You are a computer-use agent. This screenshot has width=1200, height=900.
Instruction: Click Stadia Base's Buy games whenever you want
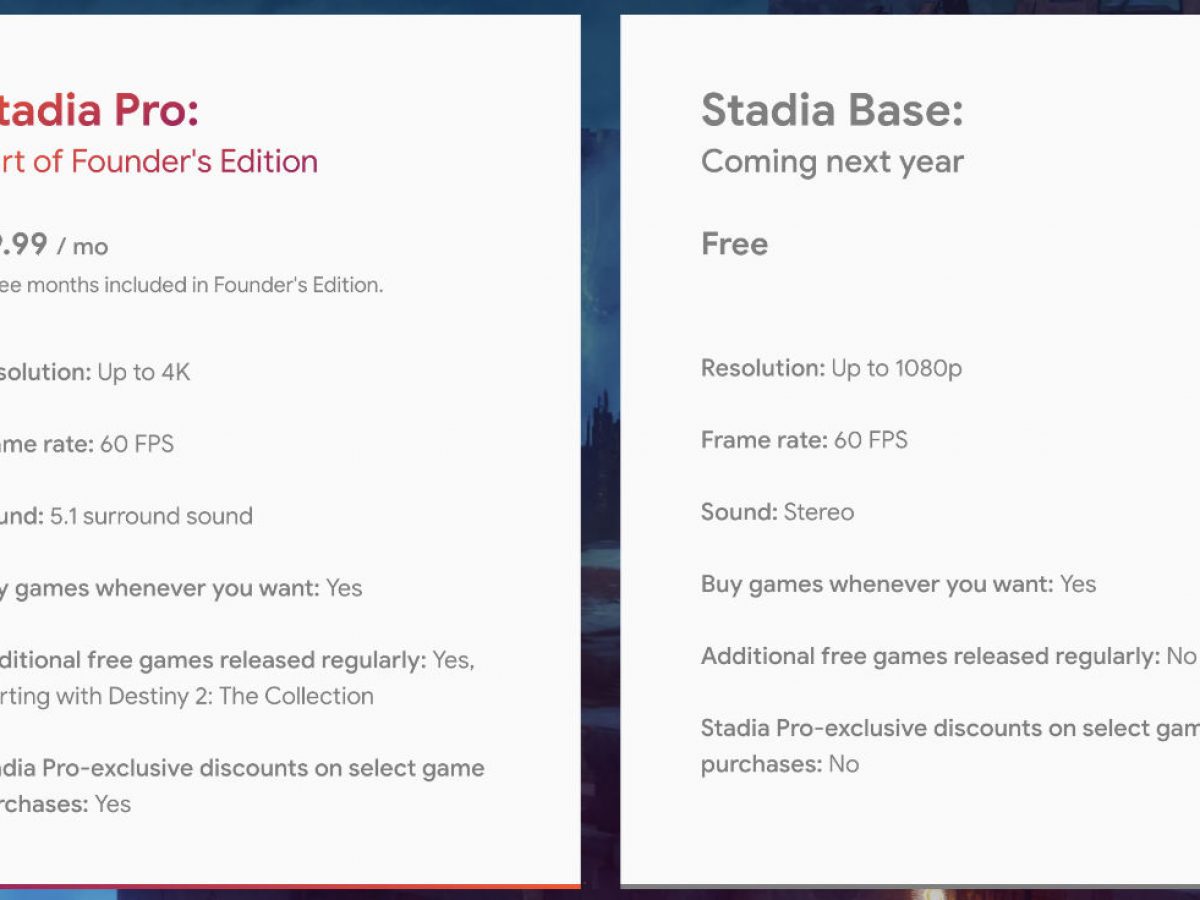897,584
